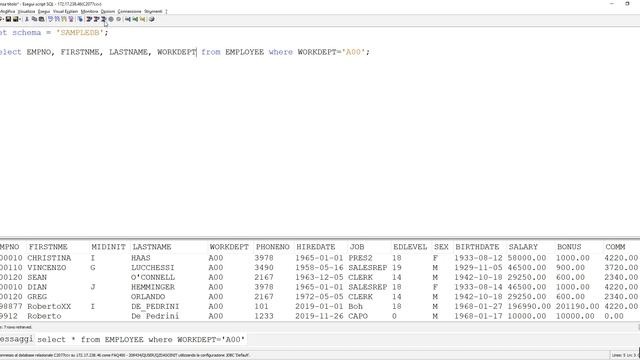
Task: Click the 3490 phone number cell
Action: [264, 268]
